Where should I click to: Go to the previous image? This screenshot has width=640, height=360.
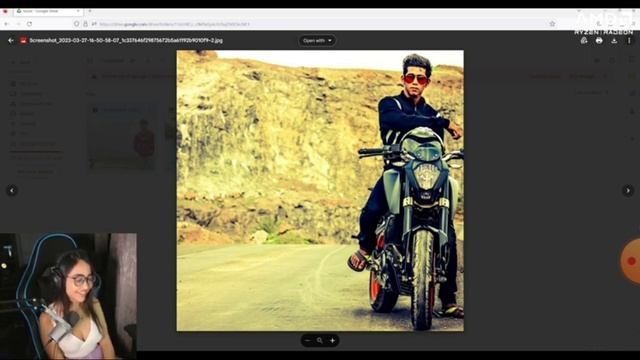[12, 190]
